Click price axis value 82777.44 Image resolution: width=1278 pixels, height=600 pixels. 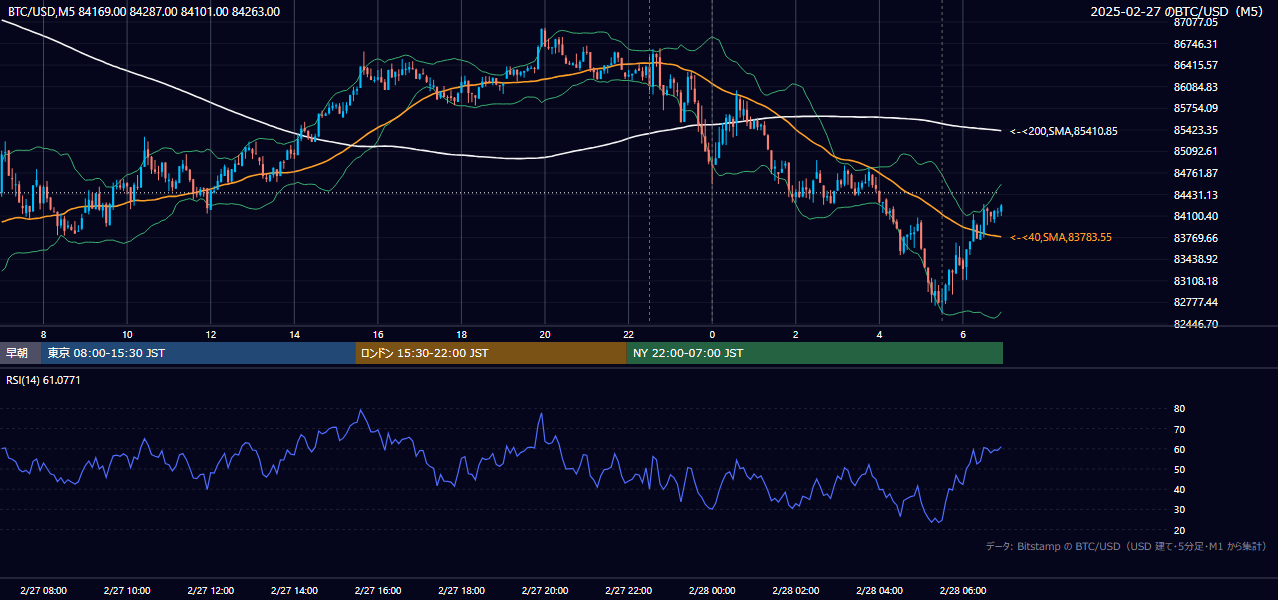point(1195,302)
